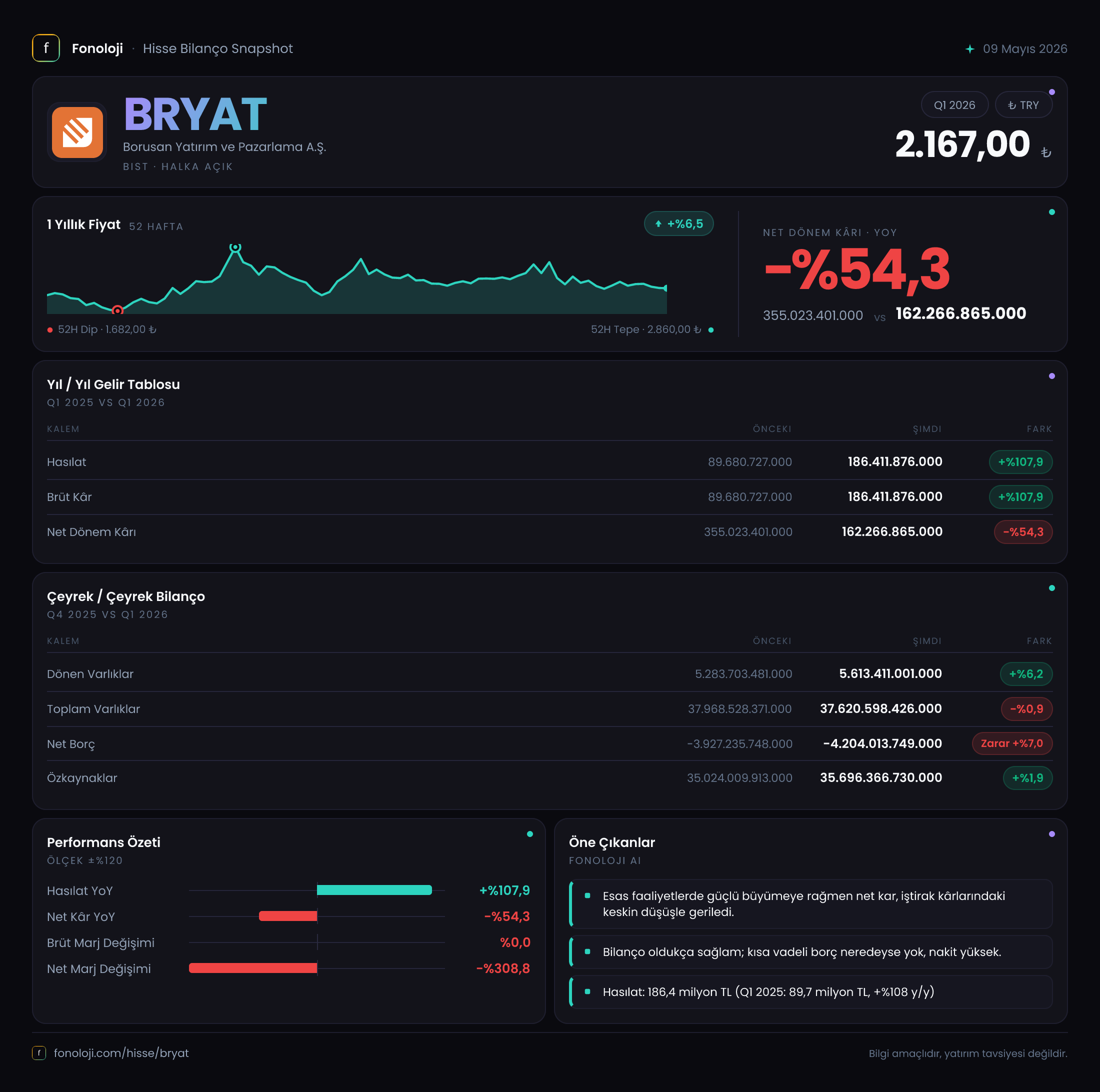Image resolution: width=1100 pixels, height=1092 pixels.
Task: Click the Brüt Marj Değişimi %0,0 value
Action: pos(515,942)
